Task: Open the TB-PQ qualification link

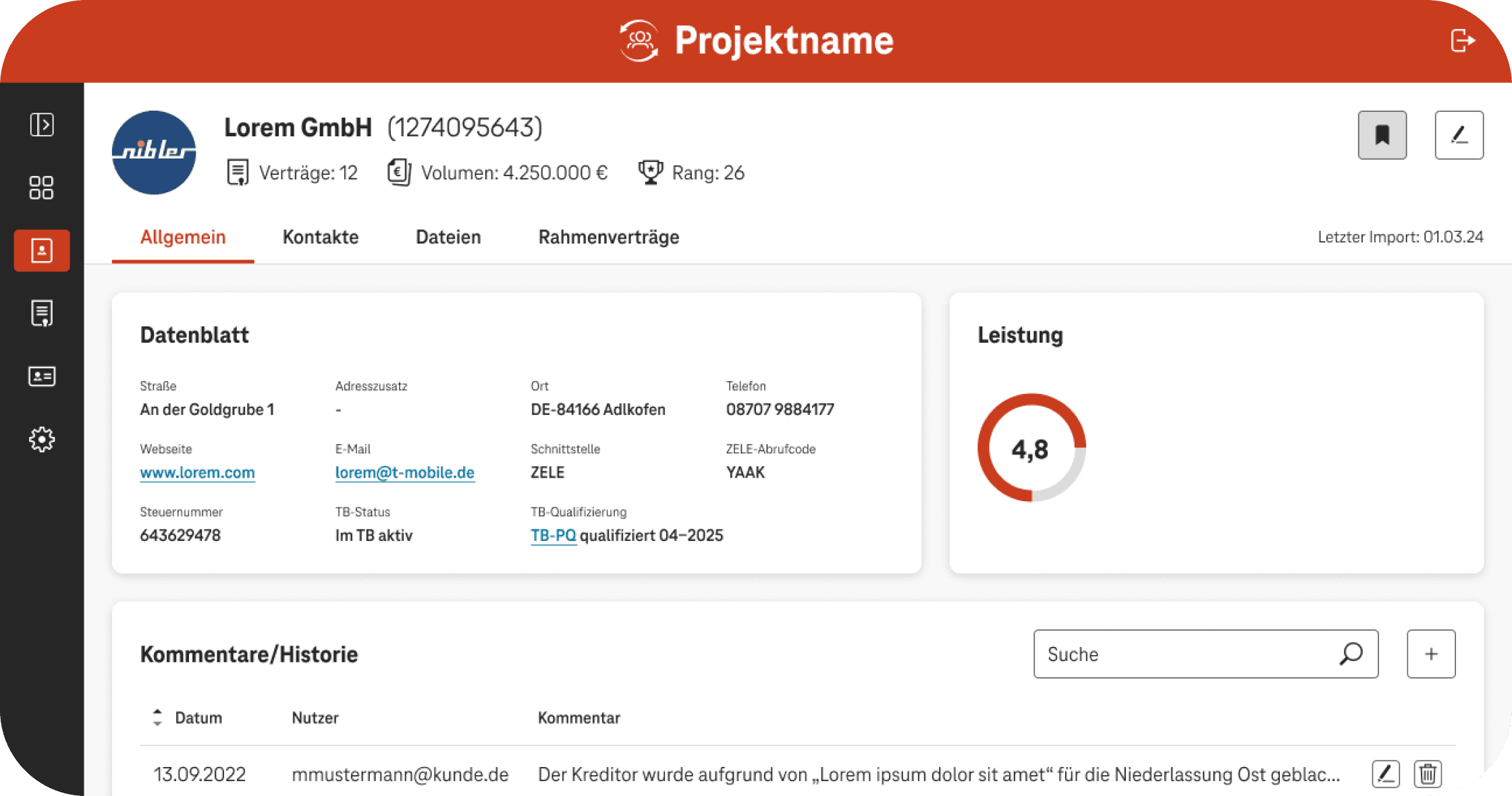Action: tap(553, 536)
